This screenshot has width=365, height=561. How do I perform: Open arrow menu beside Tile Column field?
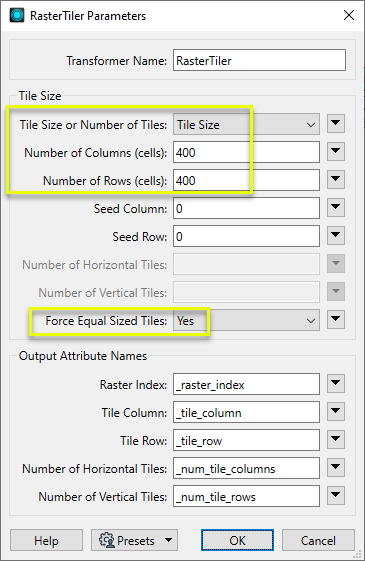coord(336,411)
